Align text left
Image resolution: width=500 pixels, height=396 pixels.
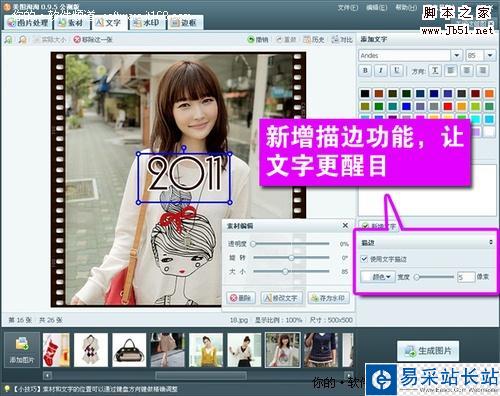[451, 71]
